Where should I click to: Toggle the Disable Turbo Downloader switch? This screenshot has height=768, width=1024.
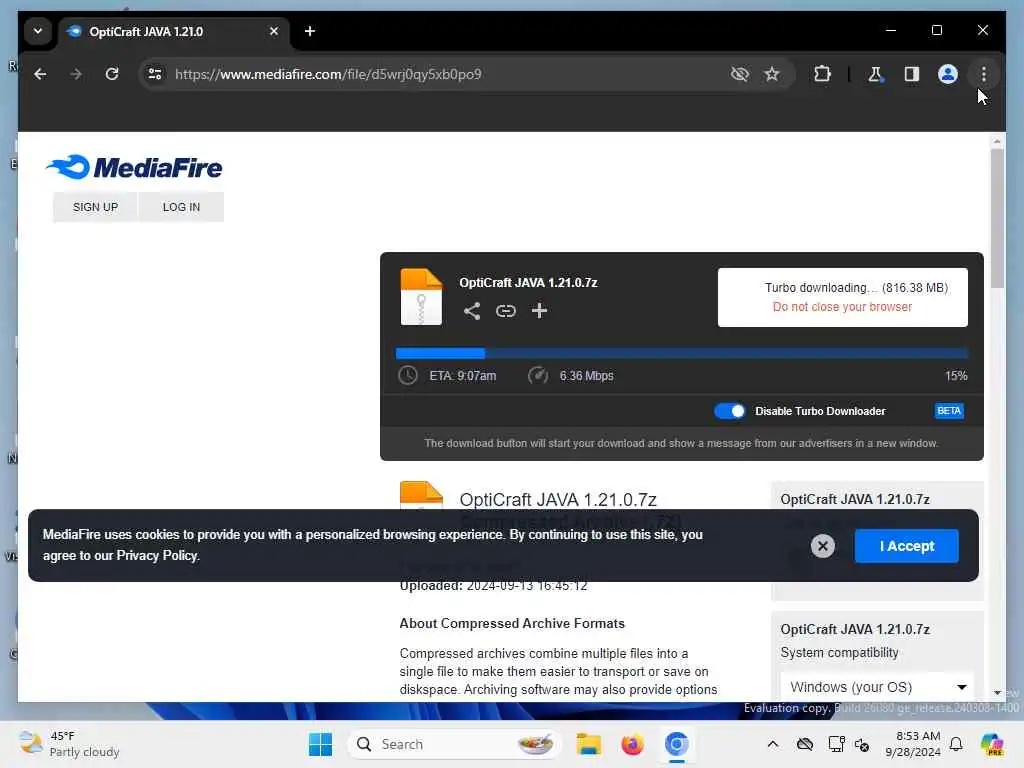[729, 411]
